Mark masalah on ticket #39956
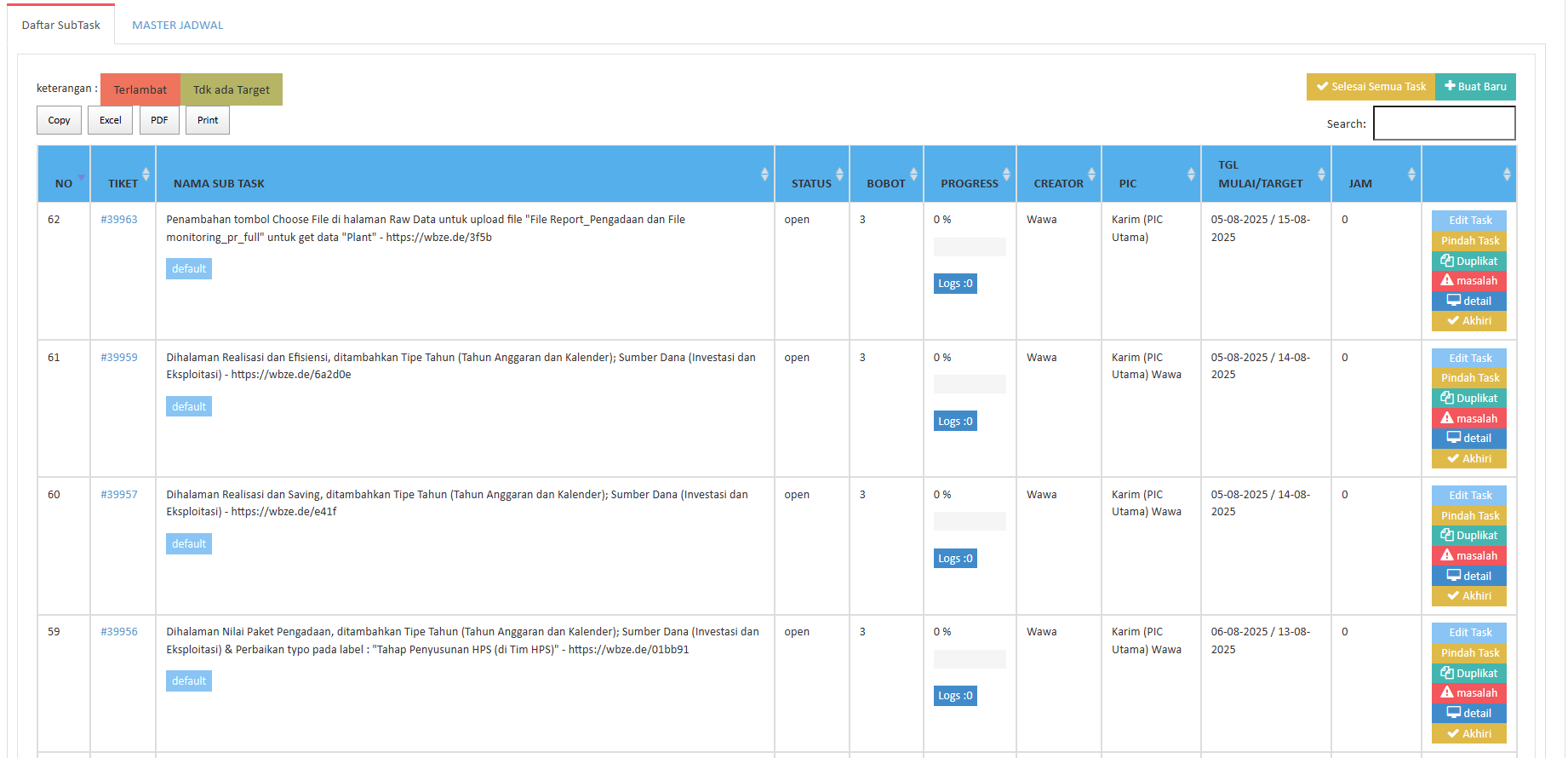Screen dimensions: 1568x758 (1468, 693)
